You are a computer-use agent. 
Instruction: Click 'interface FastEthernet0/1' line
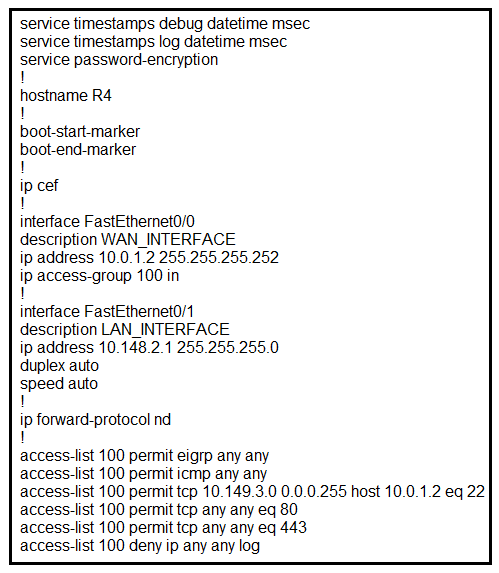point(107,312)
